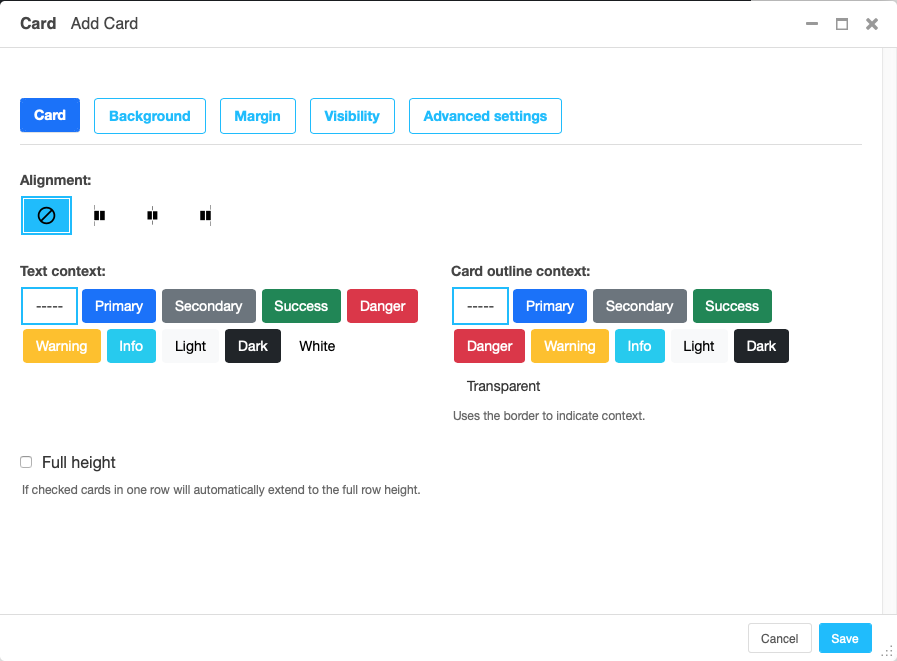This screenshot has height=661, width=897.
Task: Select the empty Text context option
Action: (49, 306)
